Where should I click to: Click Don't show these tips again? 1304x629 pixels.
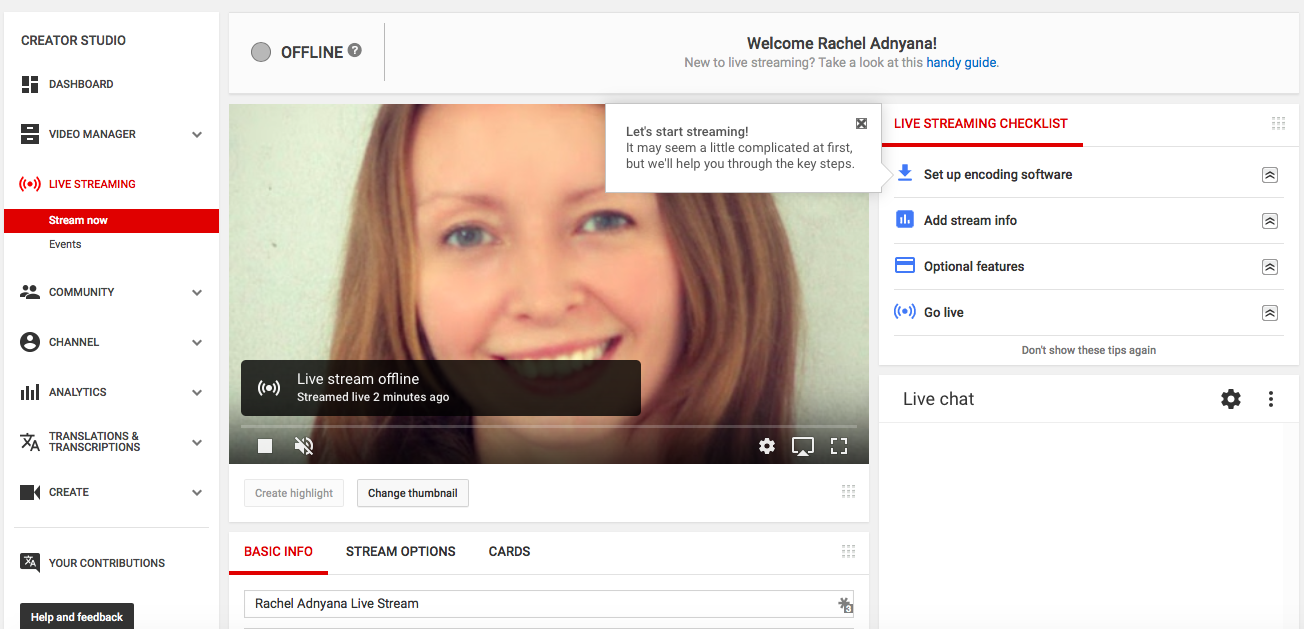(1089, 350)
